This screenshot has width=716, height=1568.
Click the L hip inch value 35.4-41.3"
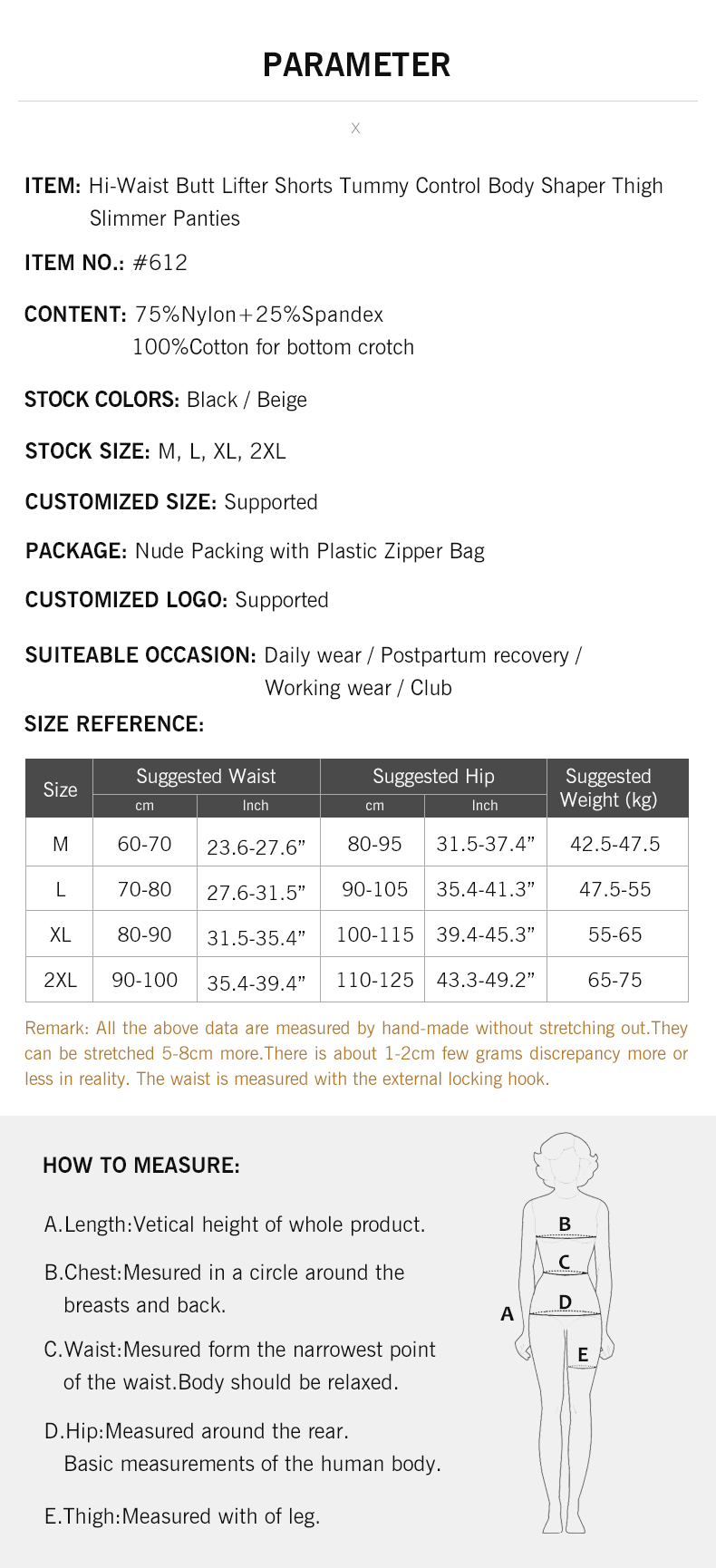[485, 890]
